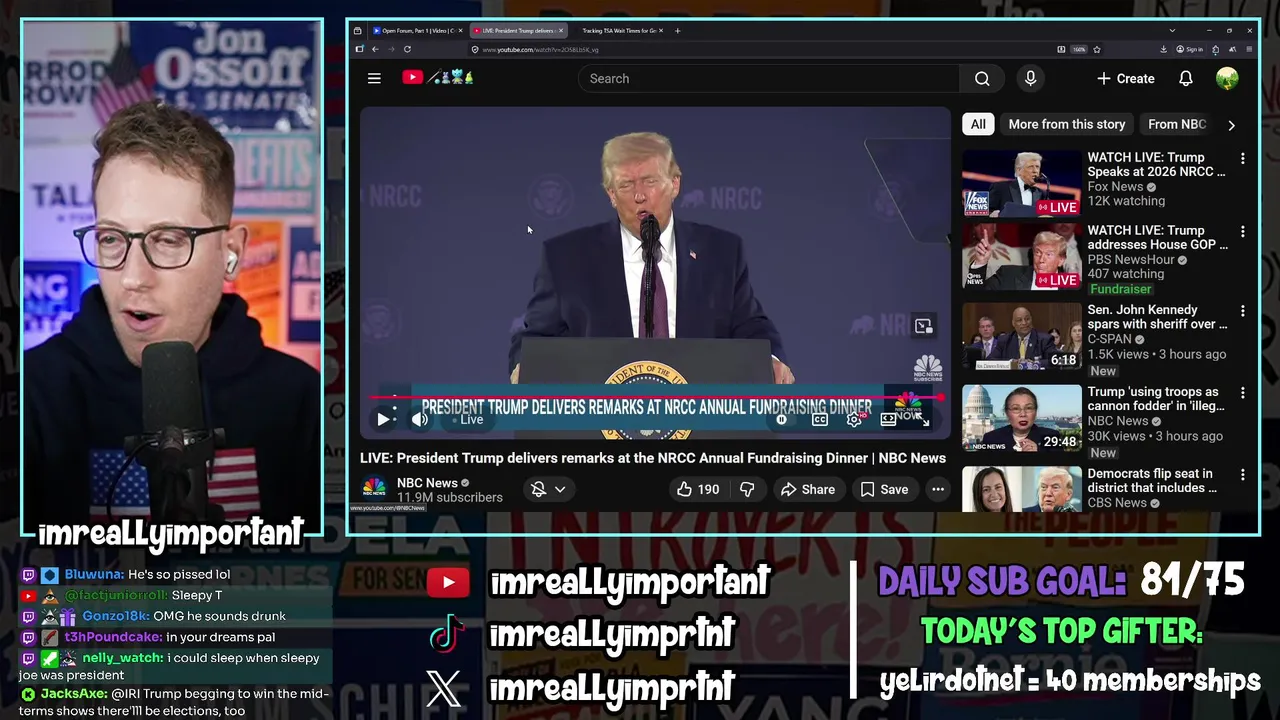1280x720 pixels.
Task: Click the Create button
Action: click(1125, 78)
